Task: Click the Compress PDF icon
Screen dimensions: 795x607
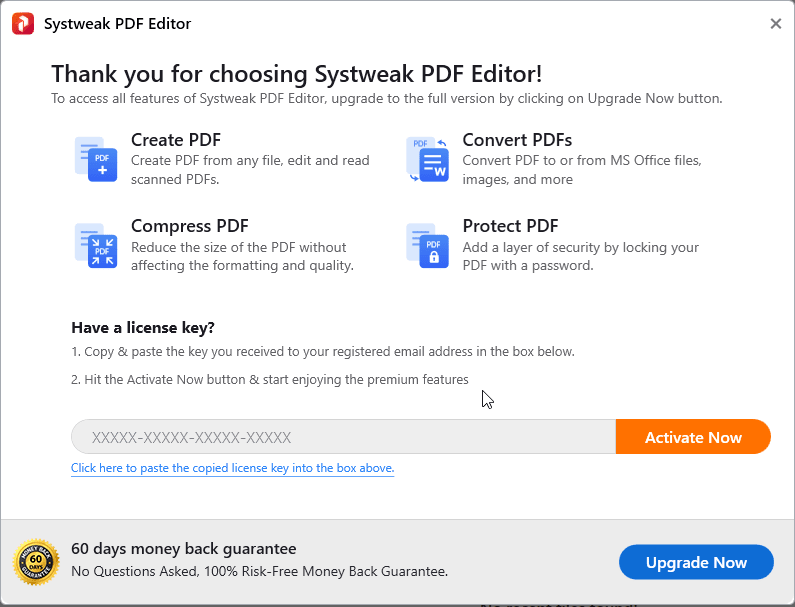Action: [96, 245]
